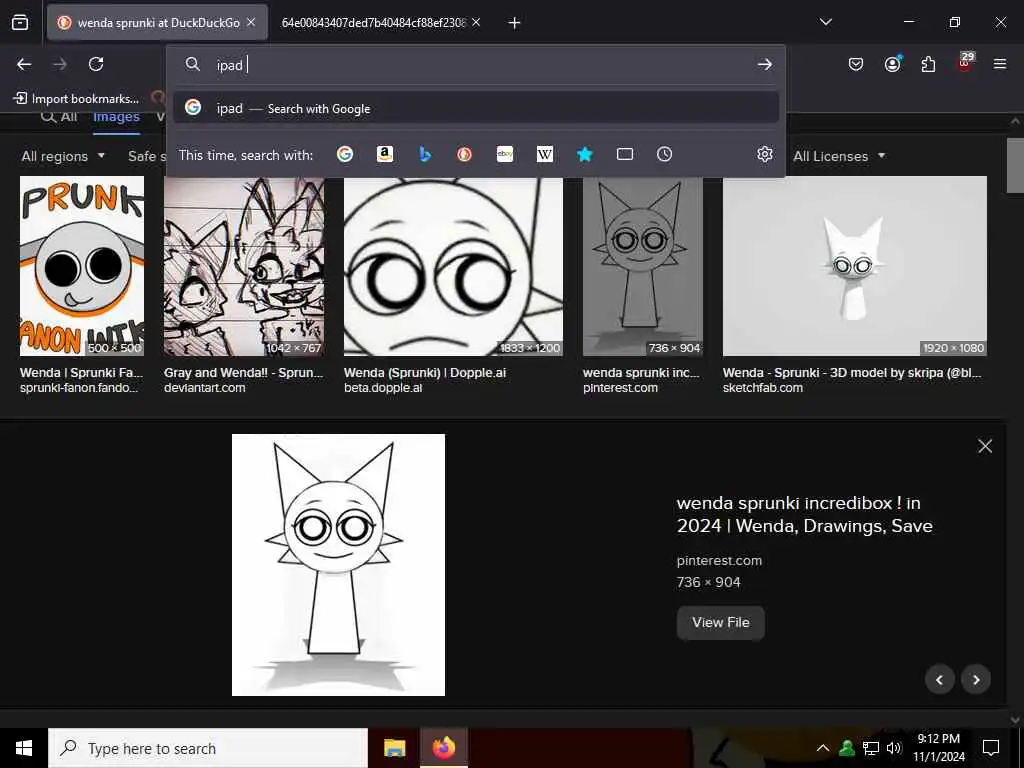Open the volume control in tray
The width and height of the screenshot is (1024, 768).
894,748
